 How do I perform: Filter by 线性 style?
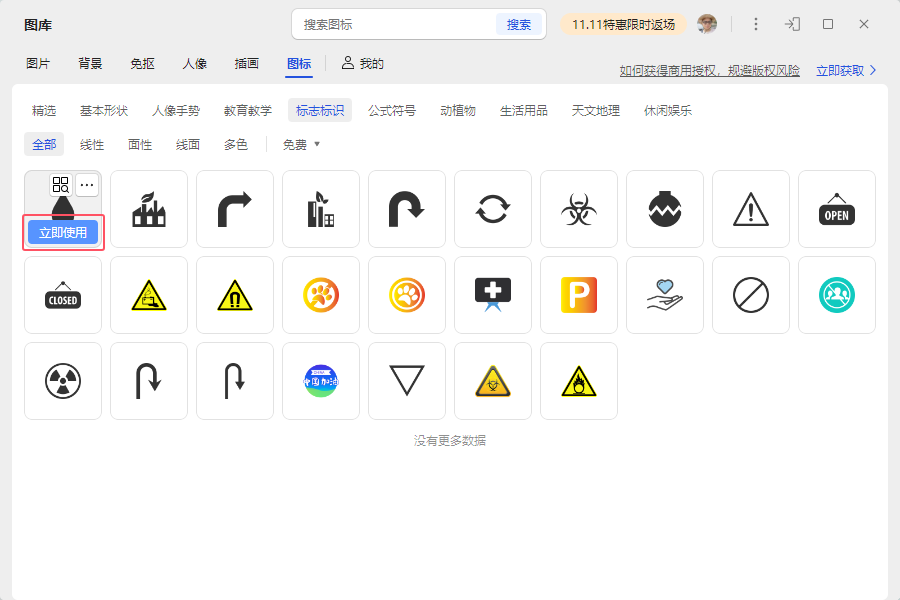click(x=92, y=145)
